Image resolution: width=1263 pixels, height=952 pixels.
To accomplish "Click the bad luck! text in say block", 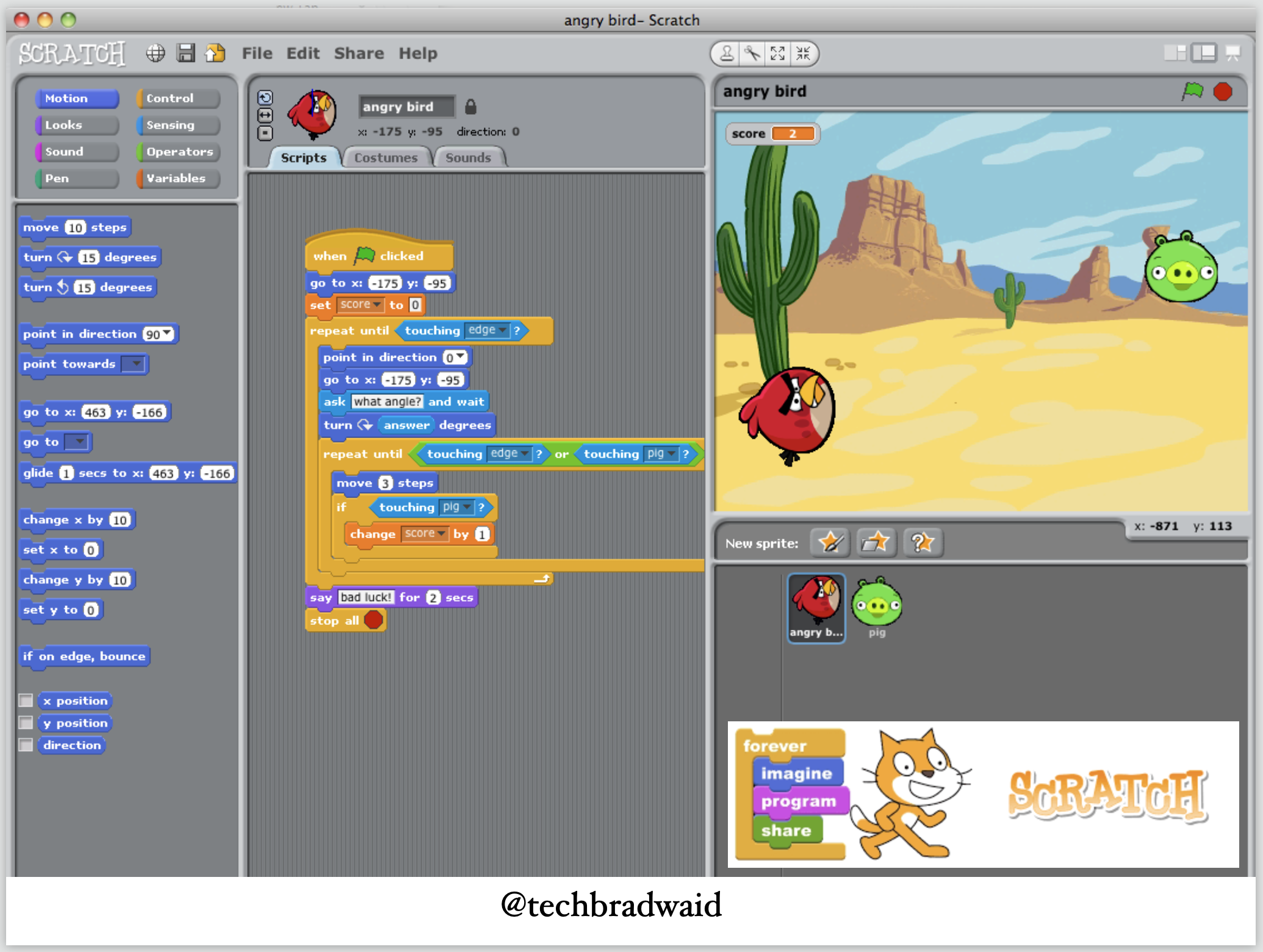I will pos(365,597).
